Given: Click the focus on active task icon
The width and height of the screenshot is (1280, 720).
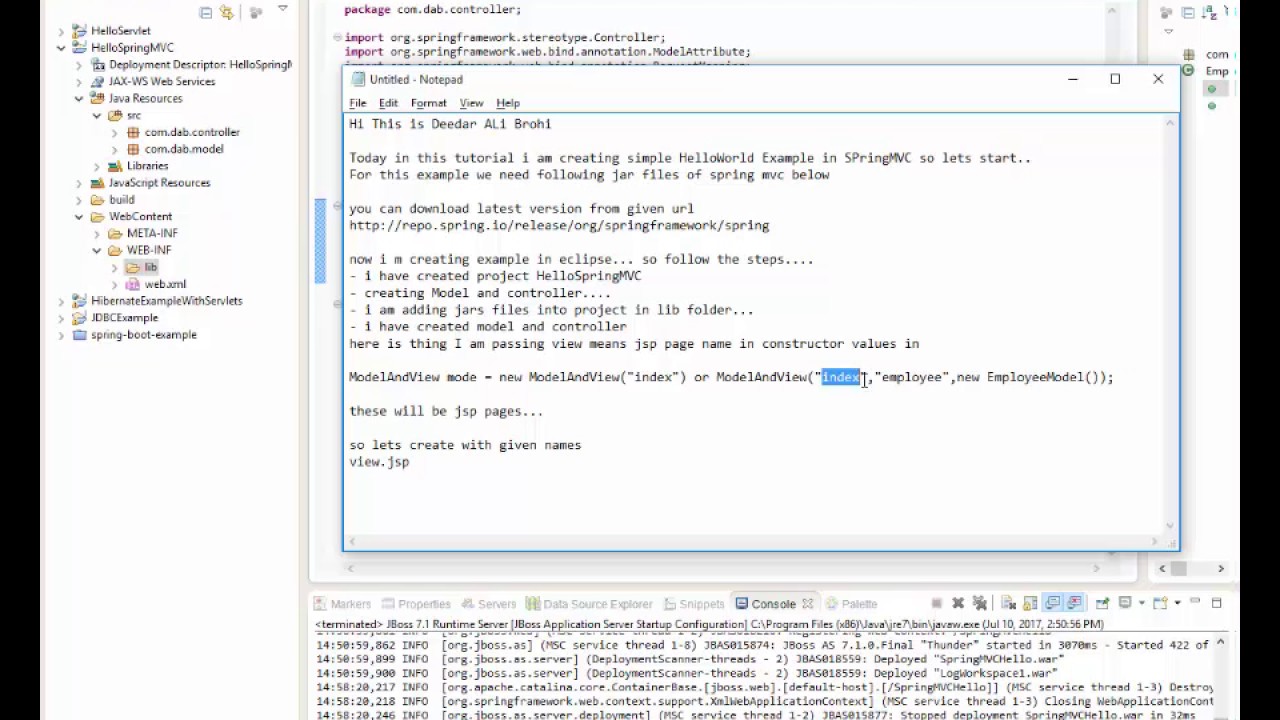Looking at the screenshot, I should [x=256, y=12].
